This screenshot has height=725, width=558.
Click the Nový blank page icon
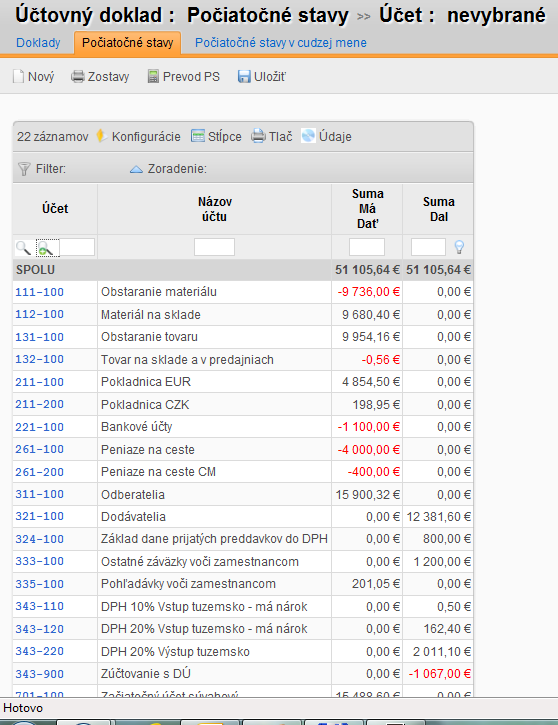tap(18, 76)
